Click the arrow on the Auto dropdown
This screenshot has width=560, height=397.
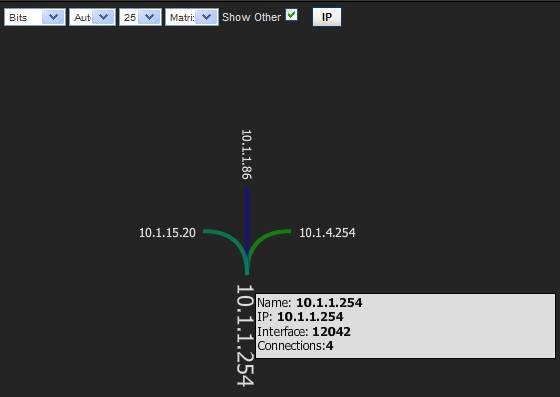coord(104,17)
